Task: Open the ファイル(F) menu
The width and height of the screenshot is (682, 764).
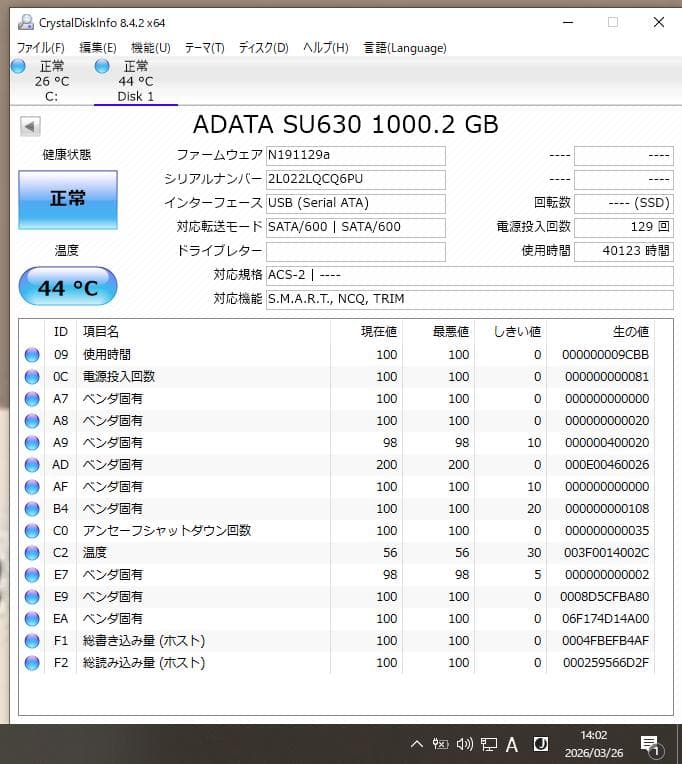Action: click(40, 48)
